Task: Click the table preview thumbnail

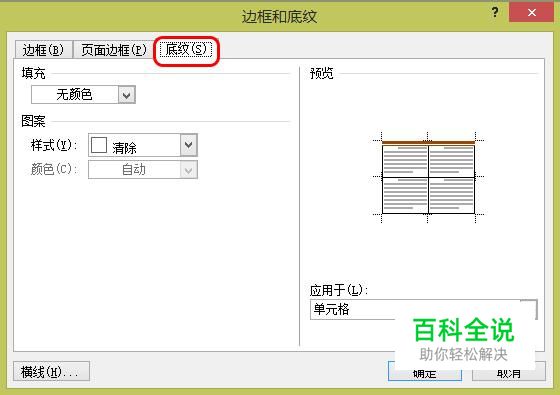Action: 428,177
